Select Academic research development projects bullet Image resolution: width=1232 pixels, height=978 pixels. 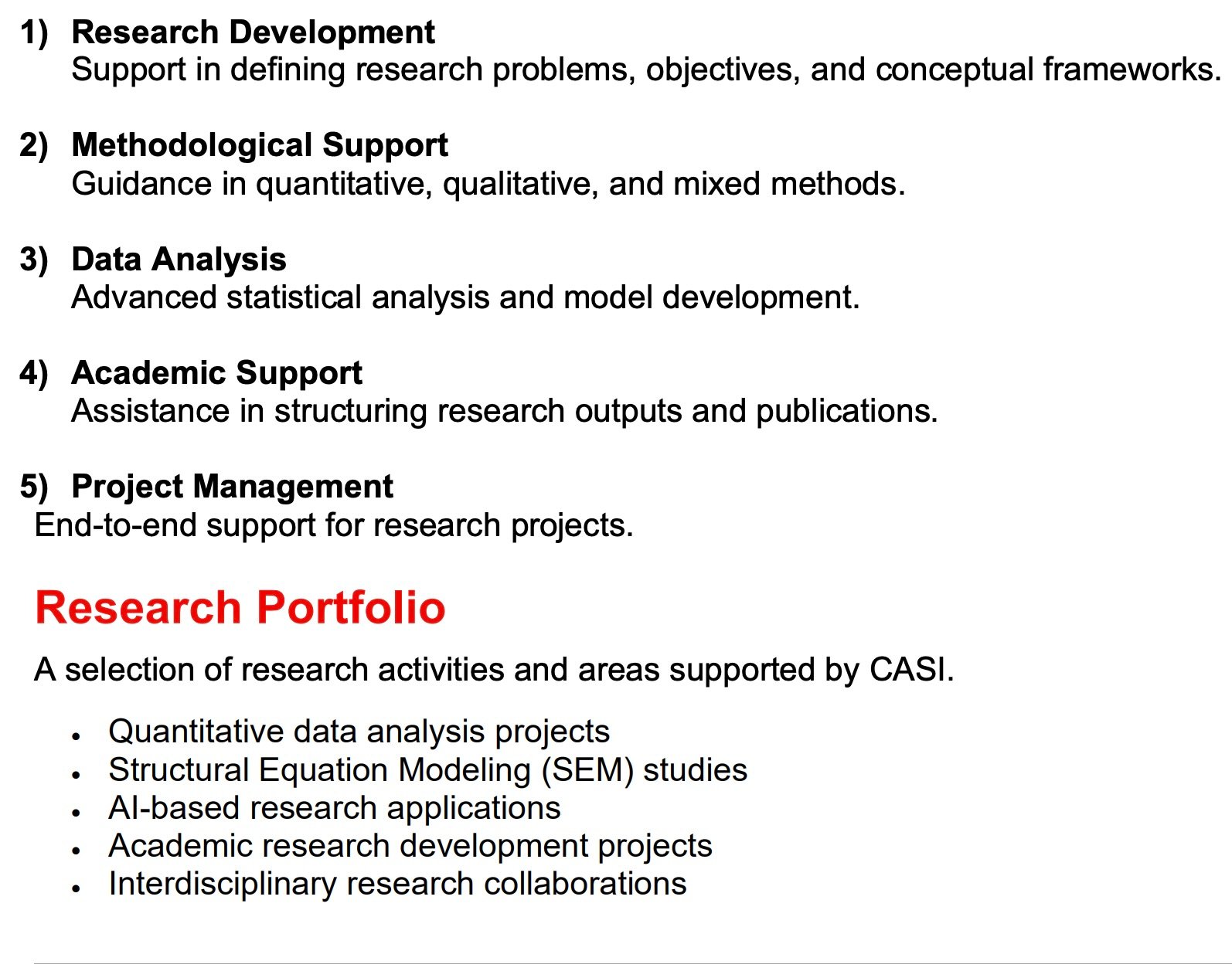pos(410,846)
